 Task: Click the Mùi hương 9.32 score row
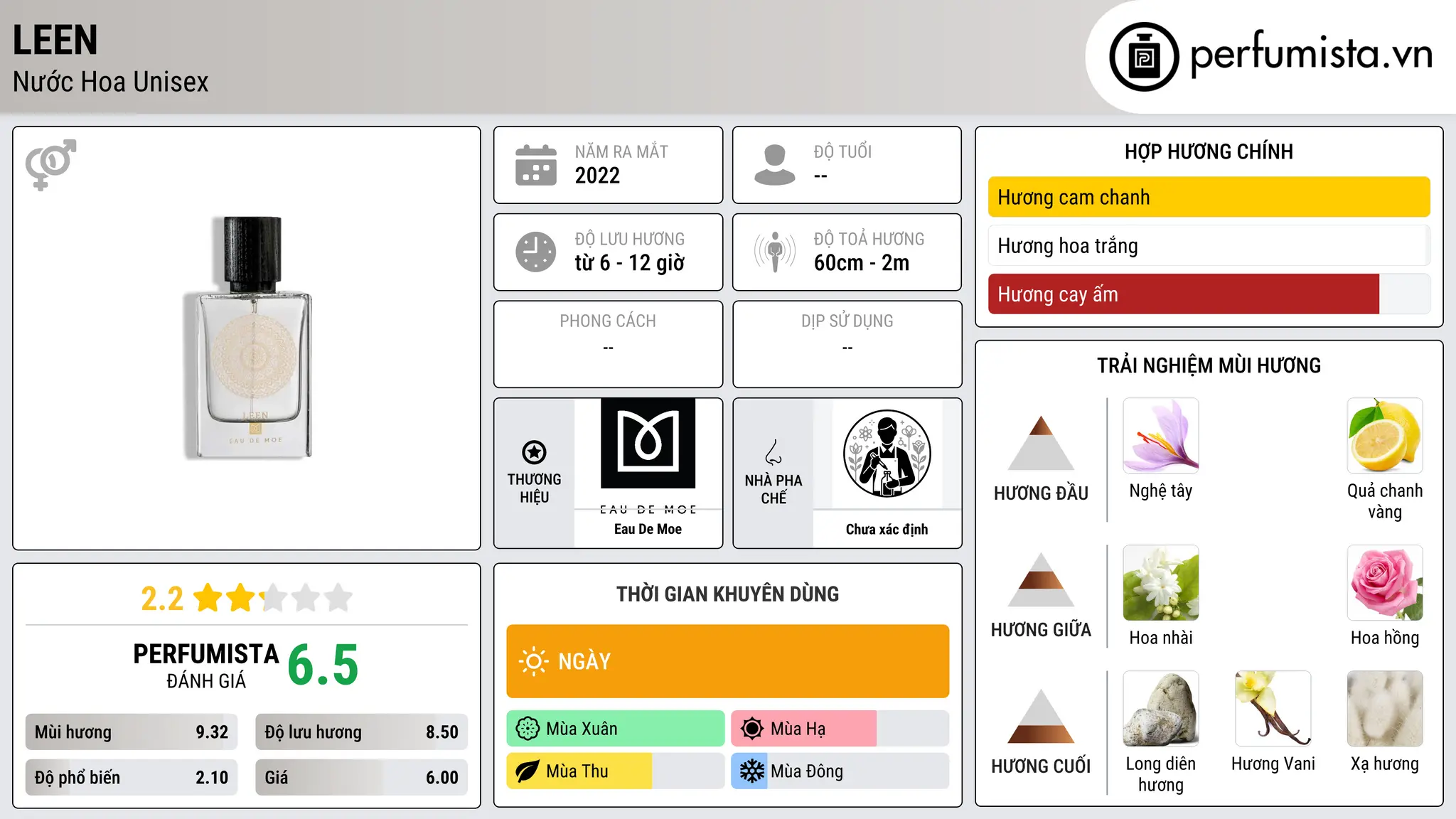tap(132, 732)
